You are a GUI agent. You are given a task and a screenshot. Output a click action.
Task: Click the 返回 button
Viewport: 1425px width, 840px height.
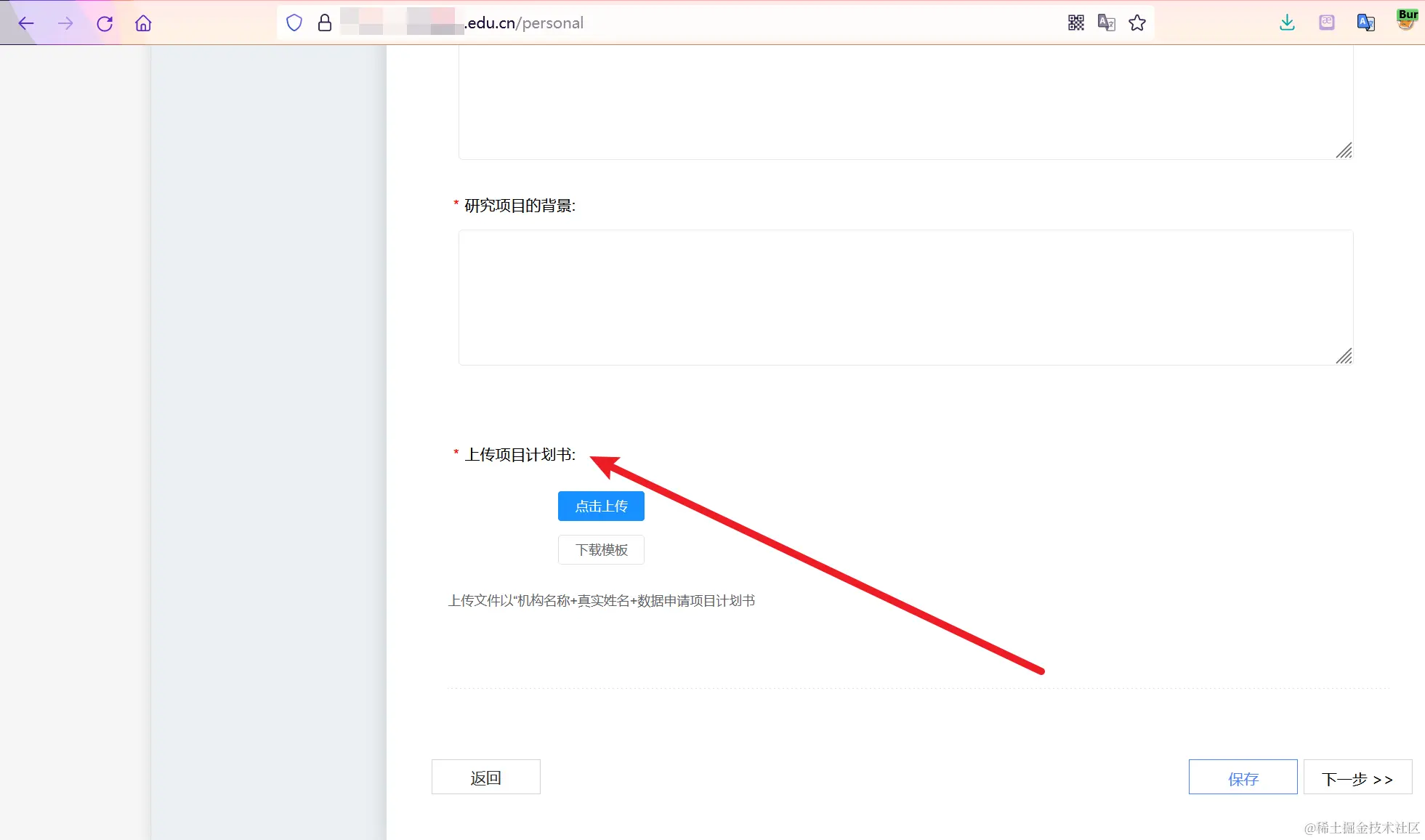pos(486,778)
